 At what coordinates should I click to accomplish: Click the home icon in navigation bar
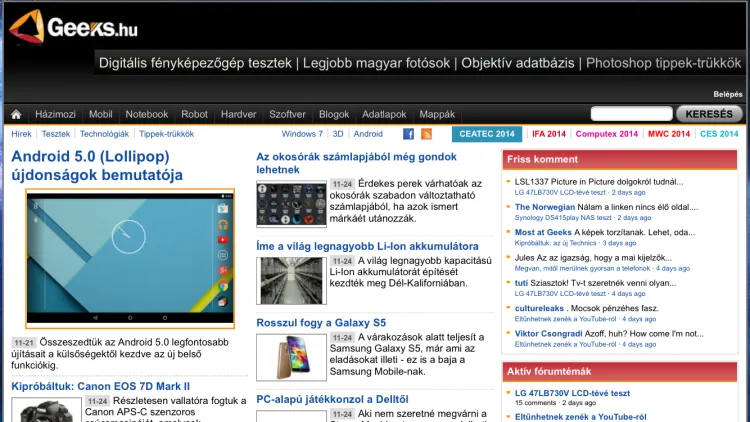tap(16, 114)
